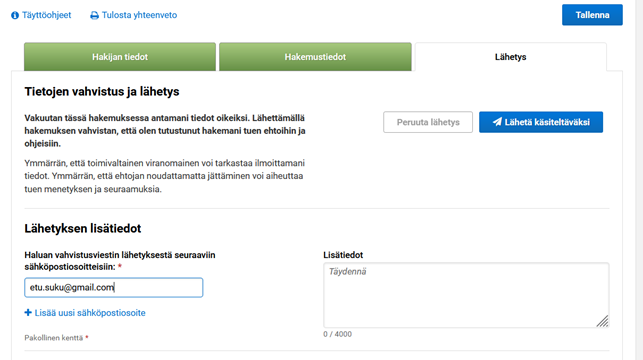643x360 pixels.
Task: Open the Hakemustiedot tab
Action: click(x=315, y=57)
